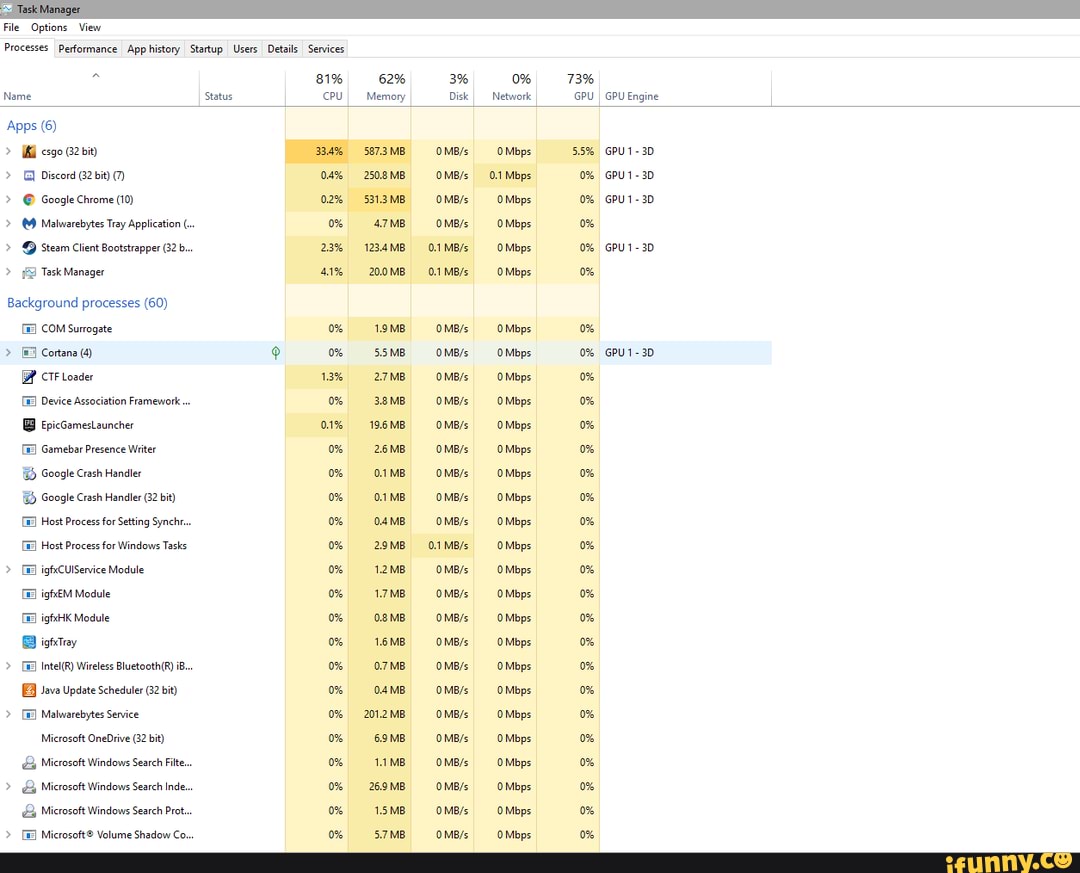Expand the Malwarebytes Tray Application row
The image size is (1080, 873).
[x=8, y=223]
